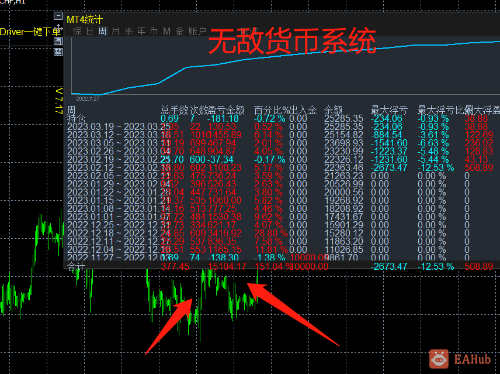500x374 pixels.
Task: Switch to the 综 summary tab
Action: coord(77,31)
